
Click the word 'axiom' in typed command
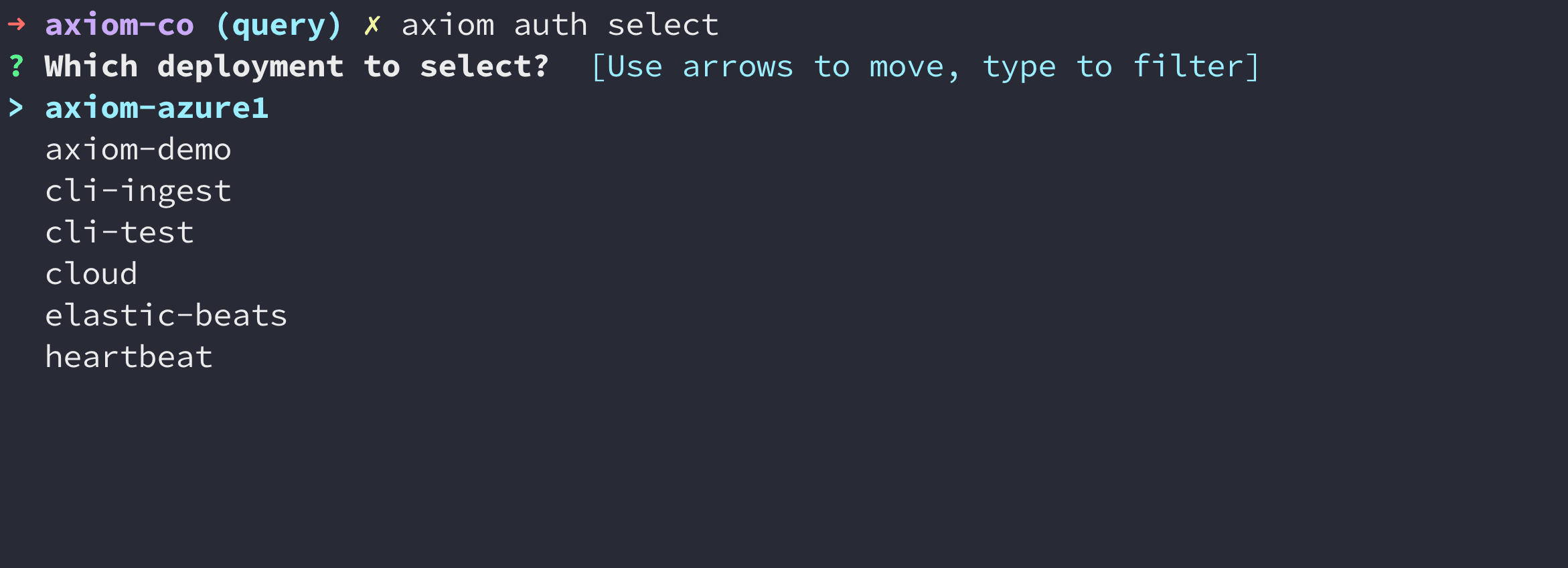(x=448, y=25)
